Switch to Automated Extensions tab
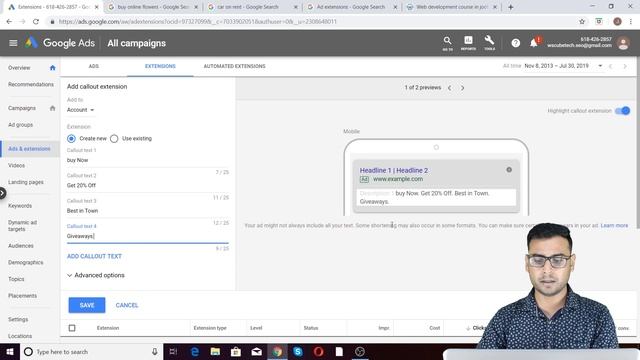Screen dimensions: 640x360 coord(234,66)
